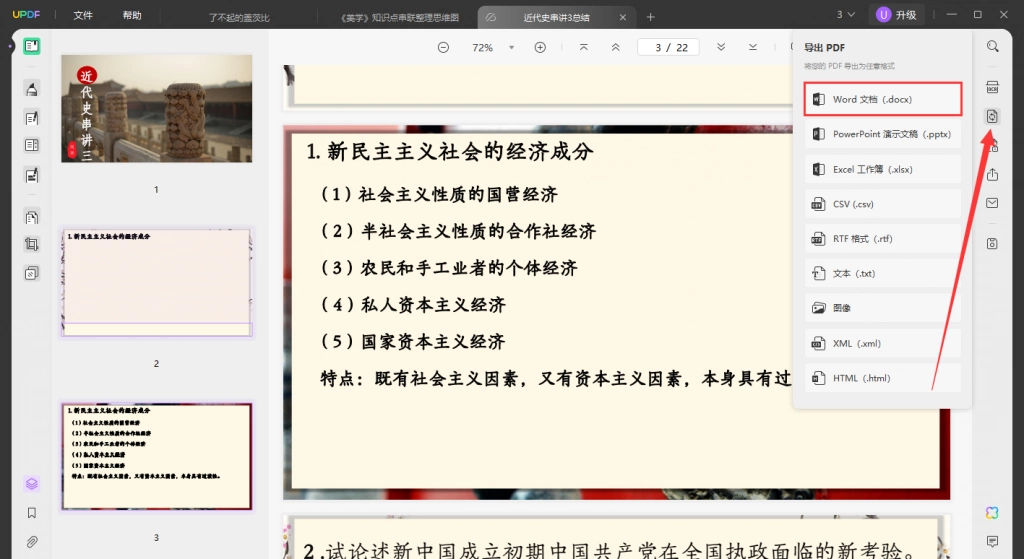Select the page 3 thumbnail
Screen dimensions: 1024x559
pyautogui.click(x=157, y=456)
